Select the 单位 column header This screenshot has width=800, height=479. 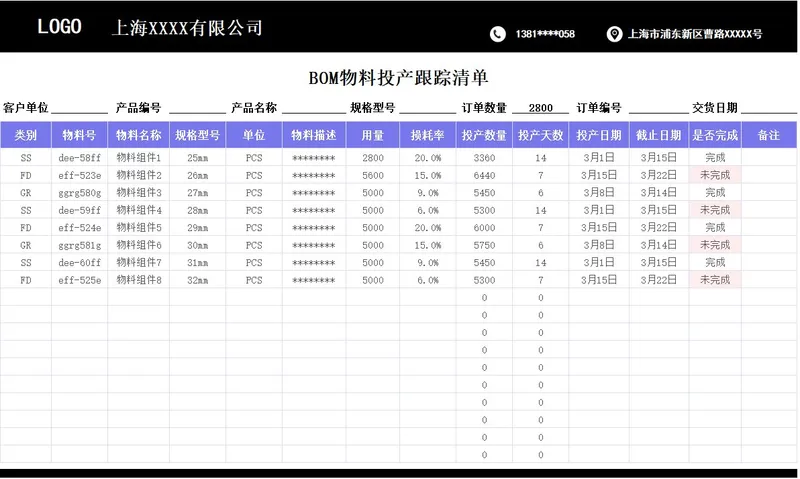254,135
